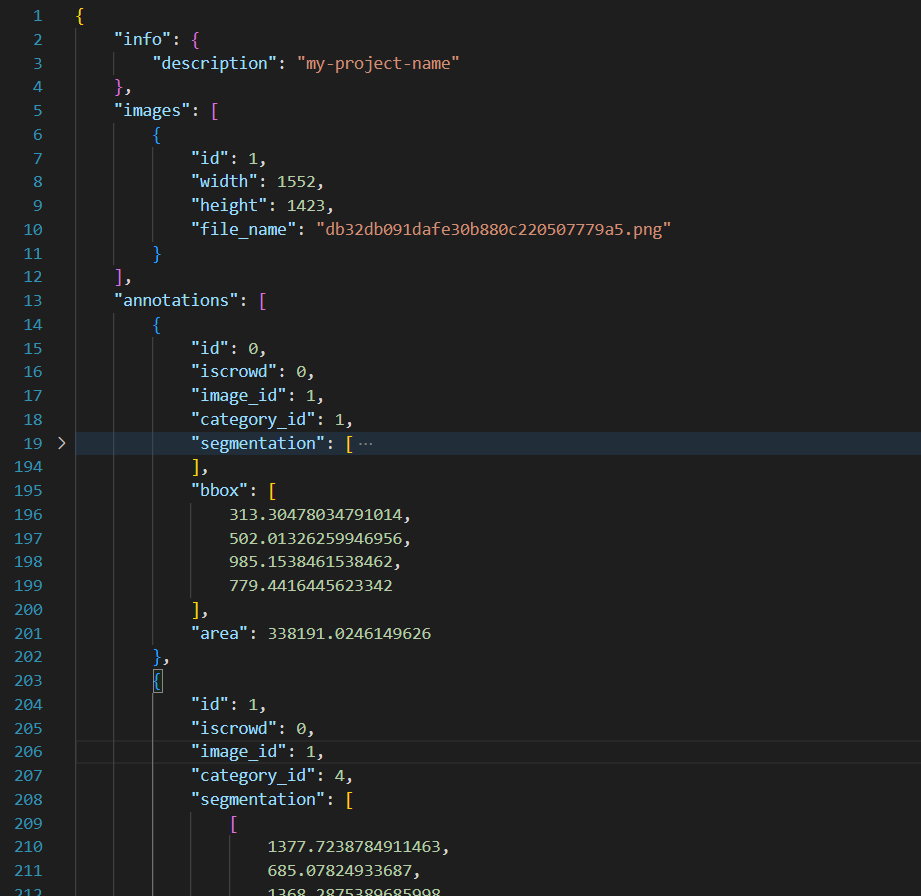This screenshot has height=896, width=921.
Task: Click the "iscrowd" key on line 16
Action: click(x=234, y=372)
